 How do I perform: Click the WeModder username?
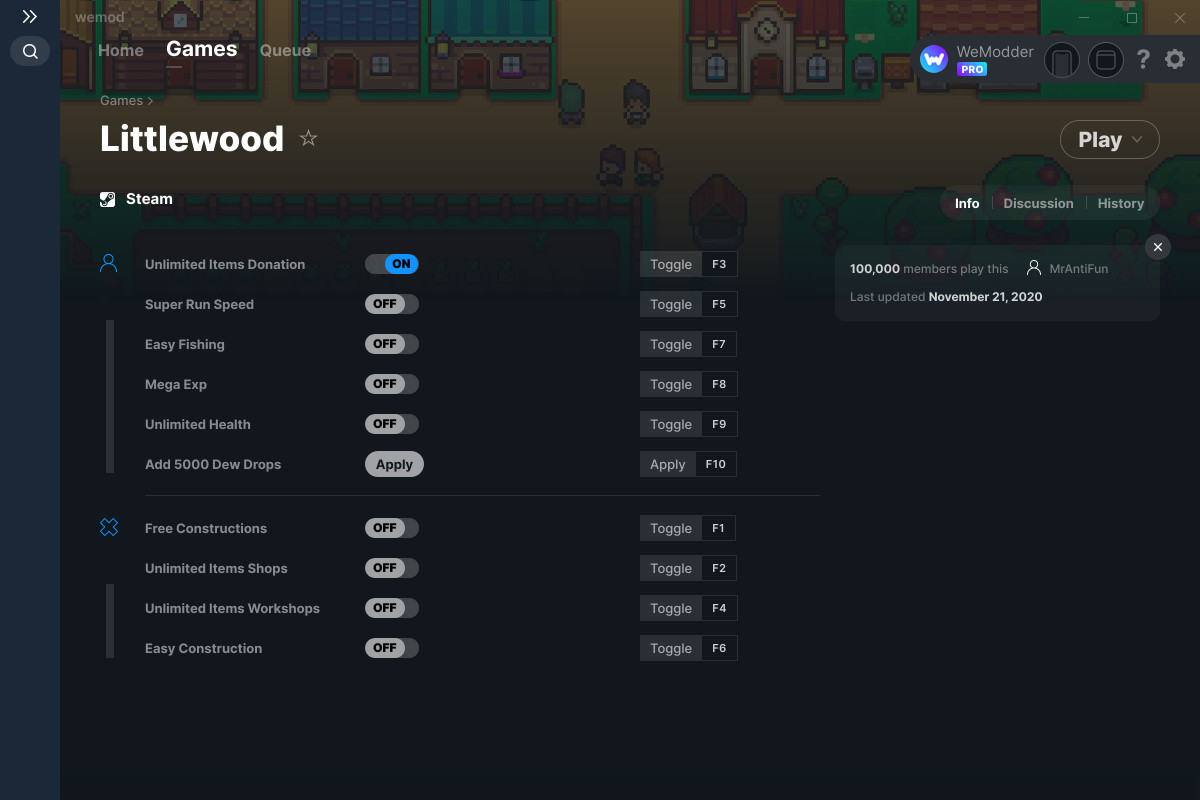tap(995, 52)
